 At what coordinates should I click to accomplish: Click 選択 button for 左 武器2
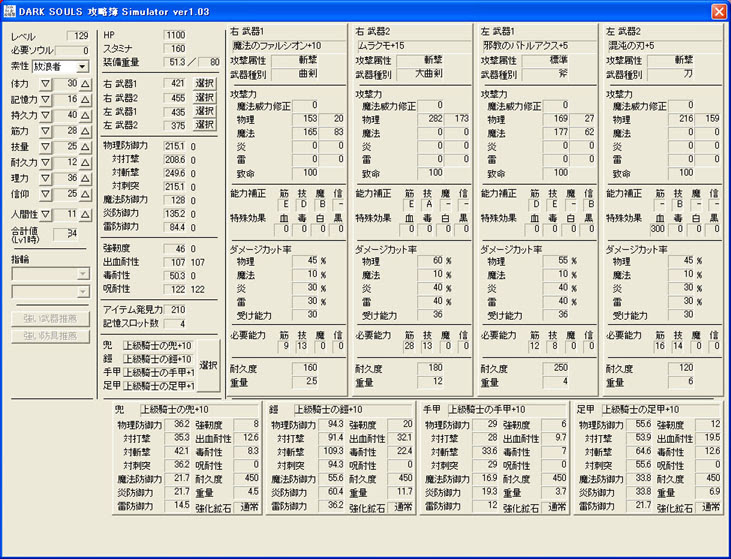205,124
